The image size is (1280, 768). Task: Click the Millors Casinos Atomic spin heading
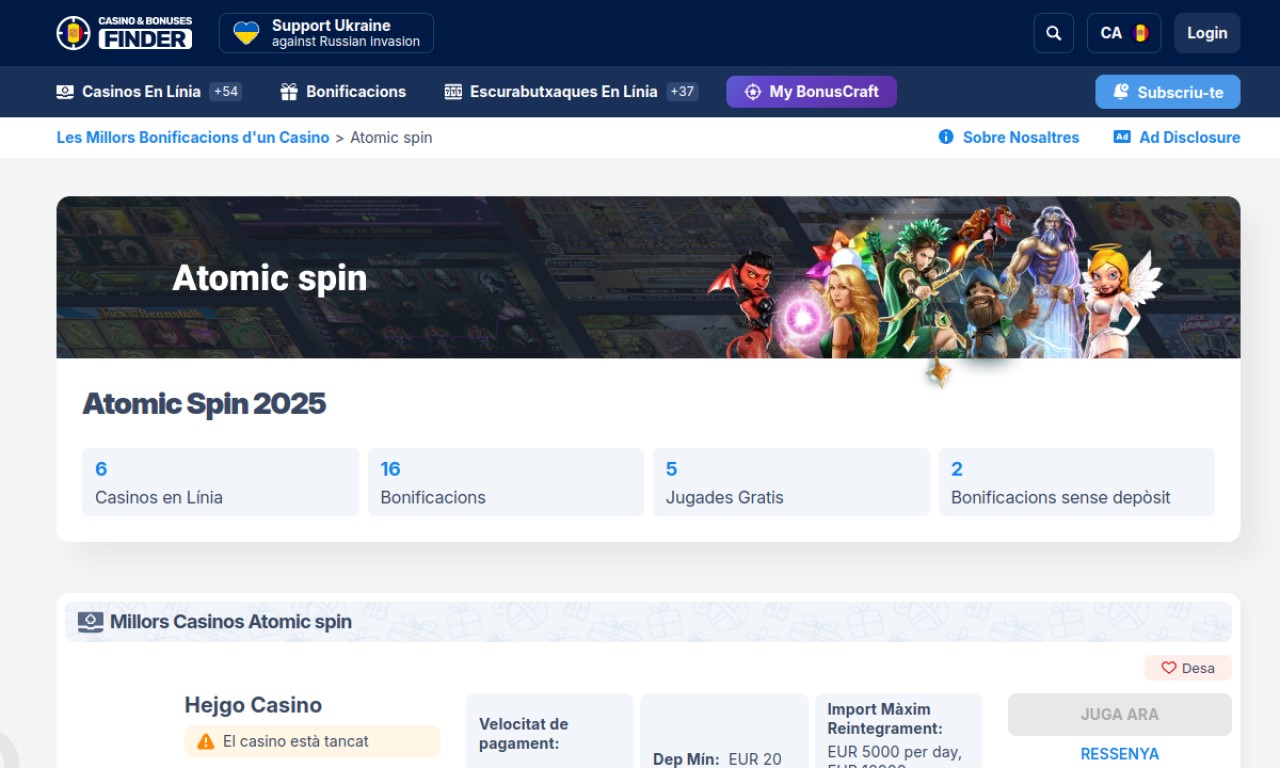point(231,622)
